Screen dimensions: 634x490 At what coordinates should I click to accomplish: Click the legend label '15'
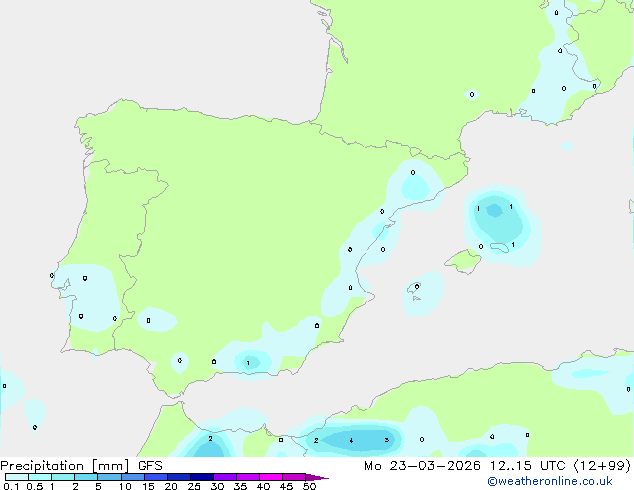148,486
